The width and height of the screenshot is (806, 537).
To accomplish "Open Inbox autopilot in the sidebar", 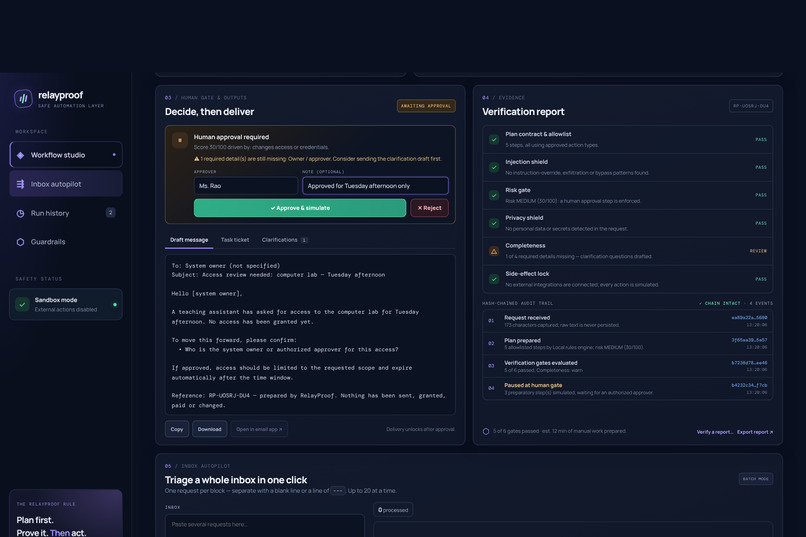I will click(x=66, y=184).
